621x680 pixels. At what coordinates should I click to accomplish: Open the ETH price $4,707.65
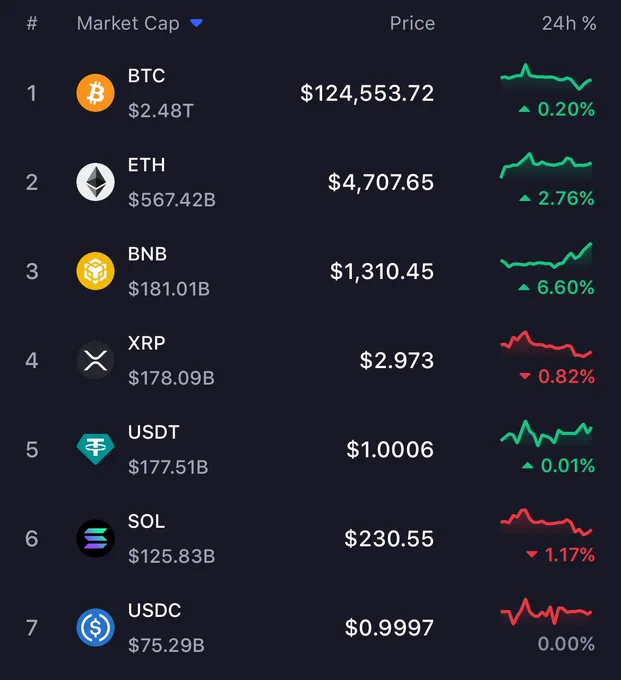point(381,182)
